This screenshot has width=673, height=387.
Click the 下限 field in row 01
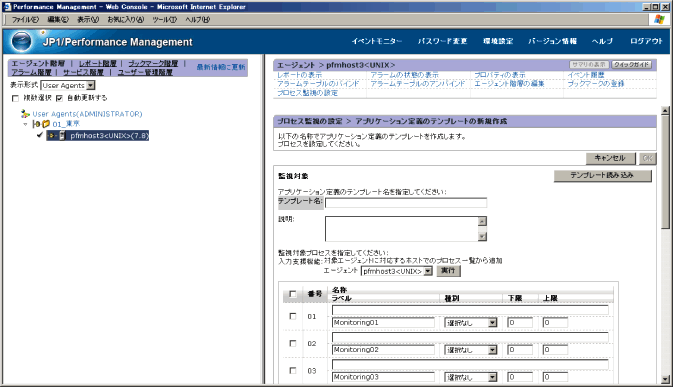[x=520, y=323]
